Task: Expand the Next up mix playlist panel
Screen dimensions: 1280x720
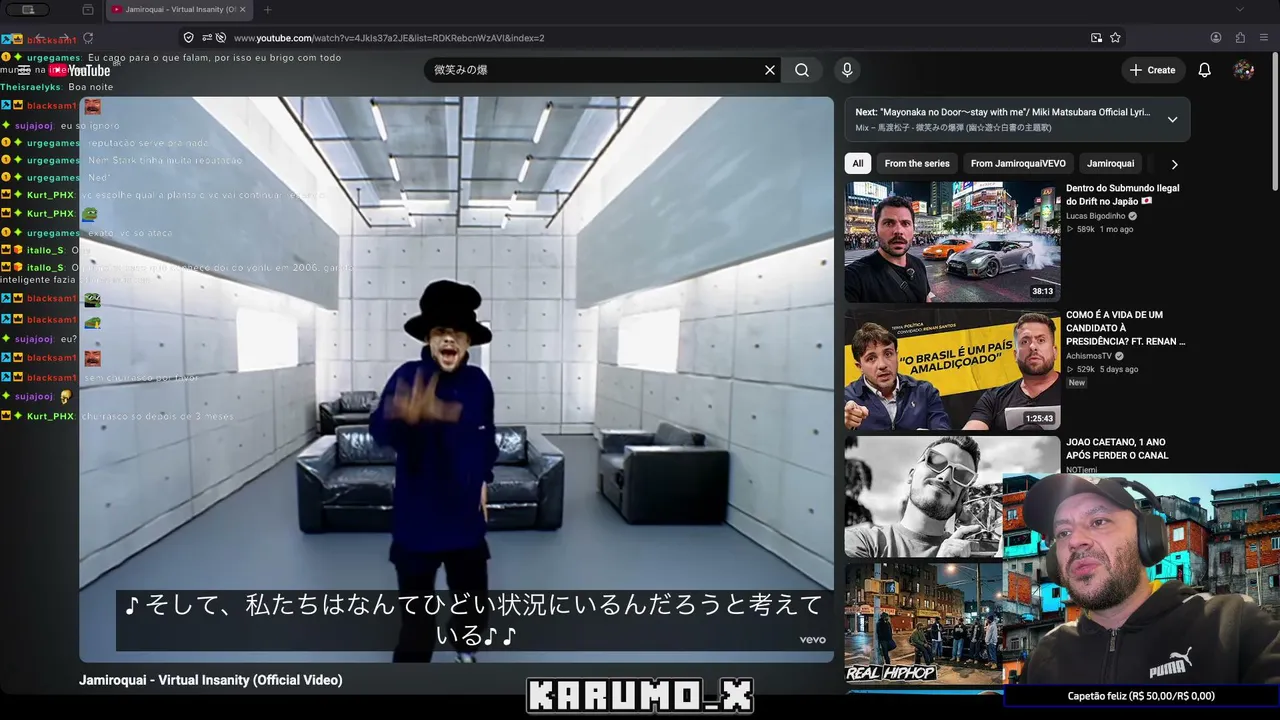Action: (1172, 120)
